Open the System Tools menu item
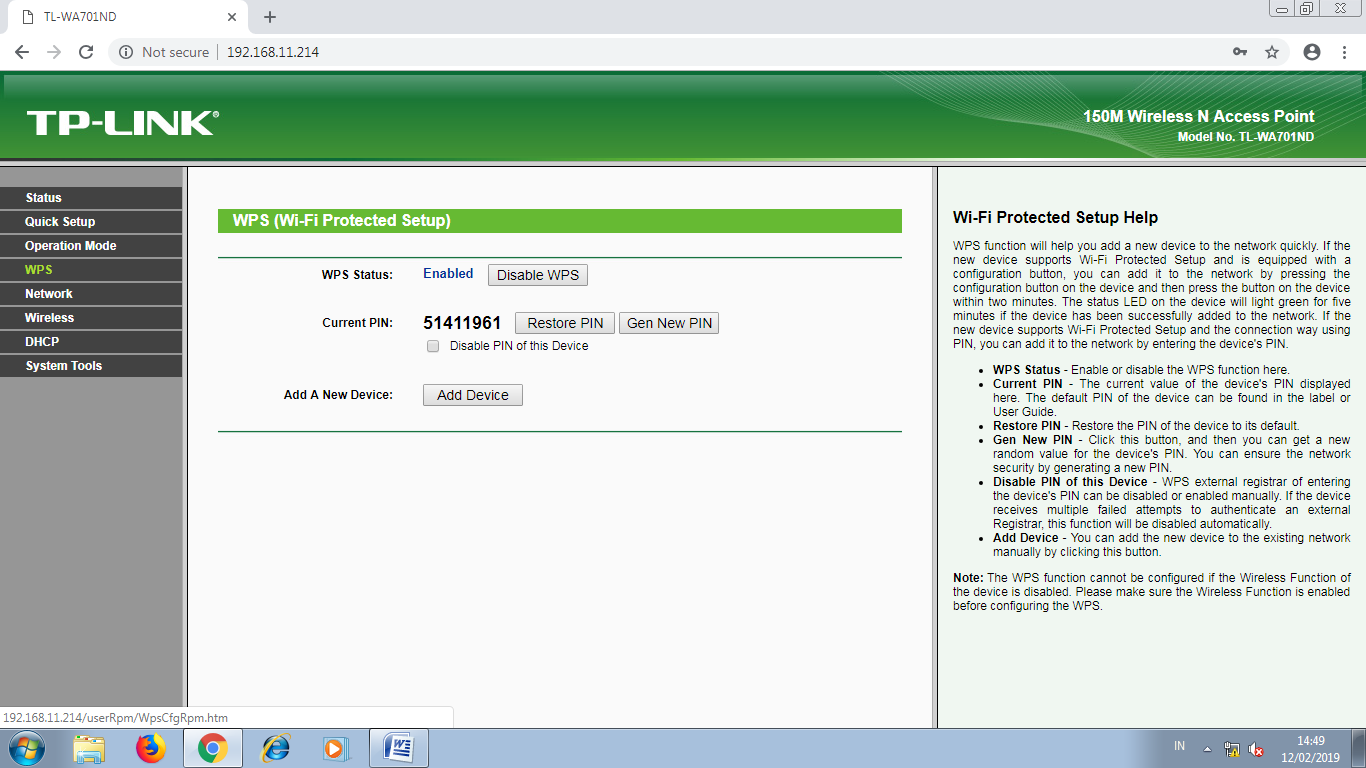The height and width of the screenshot is (768, 1366). click(x=91, y=366)
